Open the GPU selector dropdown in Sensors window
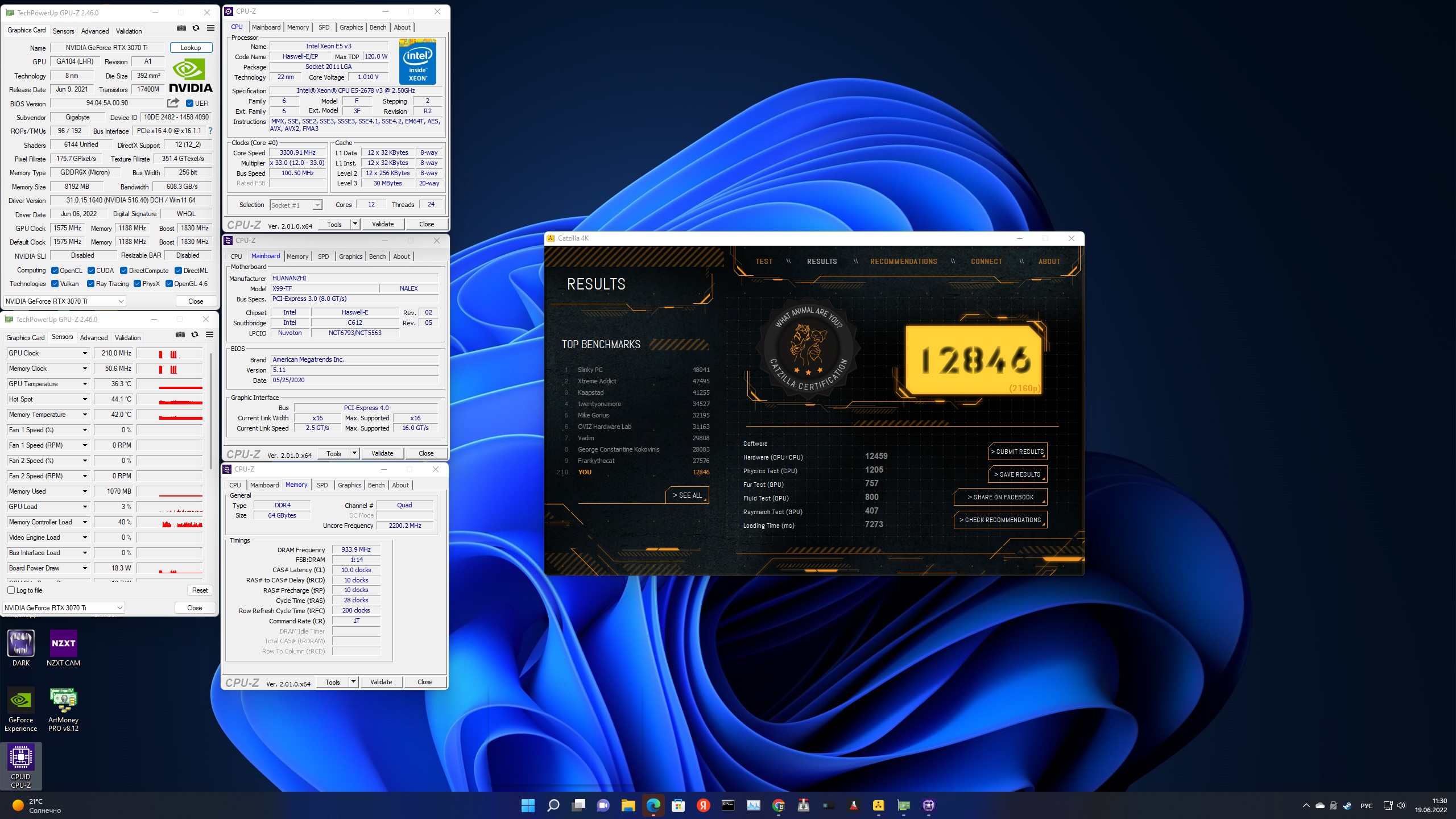This screenshot has height=819, width=1456. pos(64,608)
